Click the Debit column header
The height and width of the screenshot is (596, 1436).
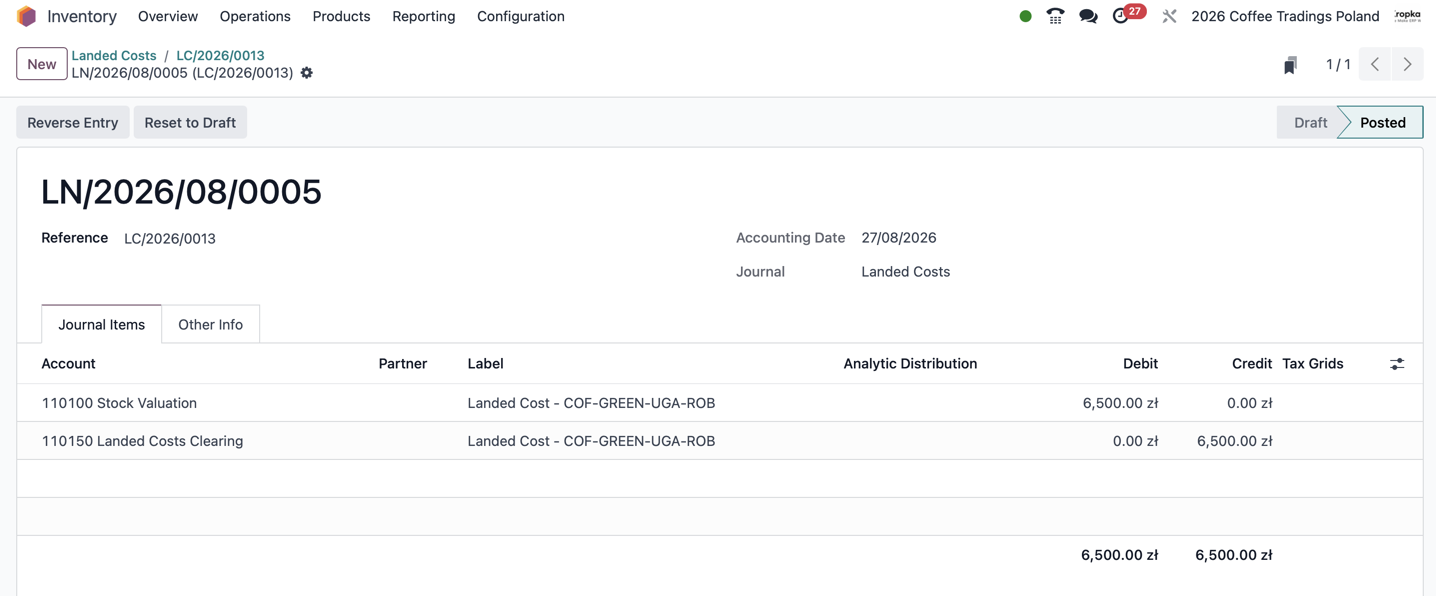tap(1140, 364)
